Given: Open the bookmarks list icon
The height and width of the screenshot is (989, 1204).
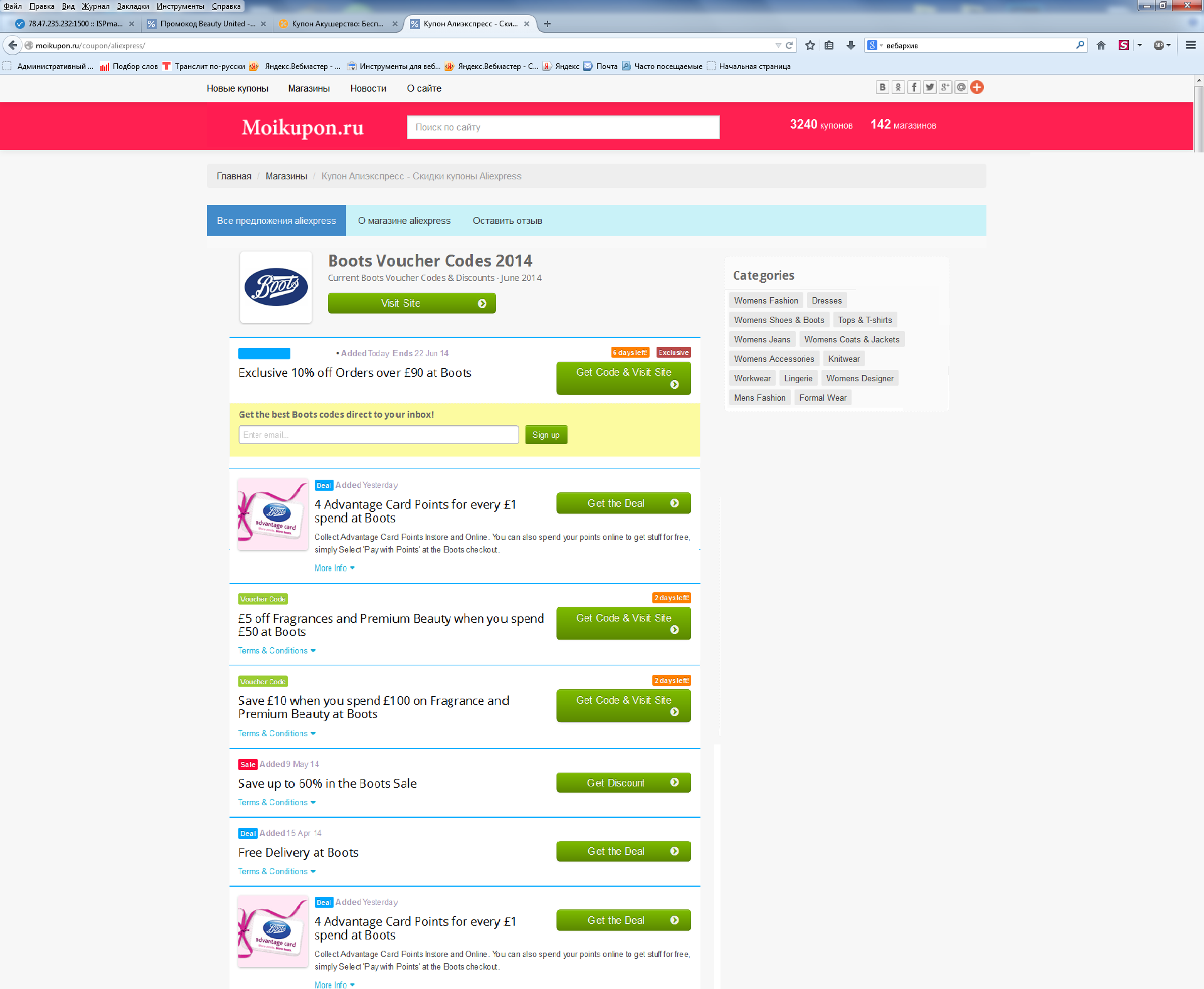Looking at the screenshot, I should (x=829, y=45).
